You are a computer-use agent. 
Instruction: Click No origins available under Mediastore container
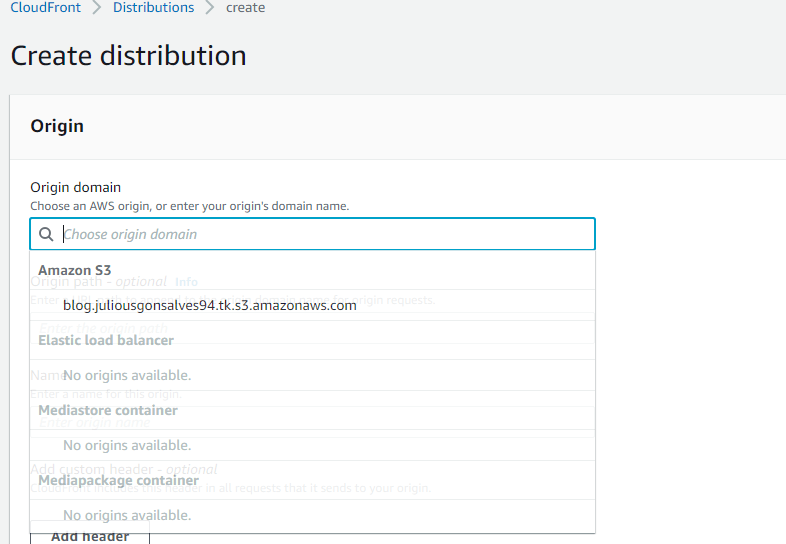click(x=127, y=446)
